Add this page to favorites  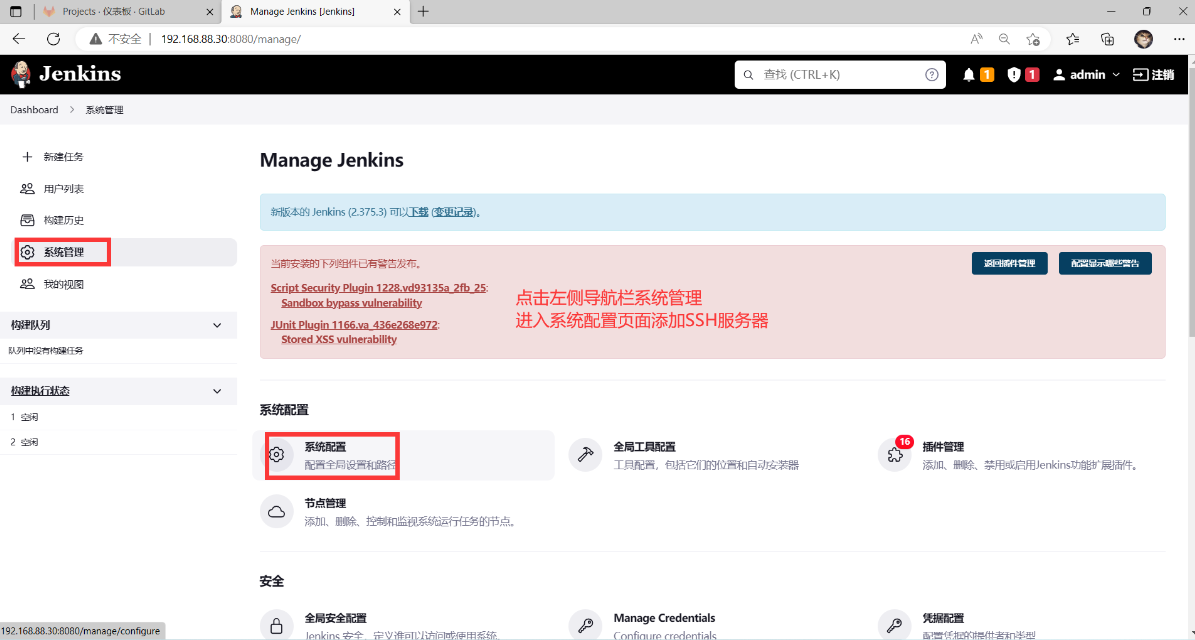click(1033, 39)
